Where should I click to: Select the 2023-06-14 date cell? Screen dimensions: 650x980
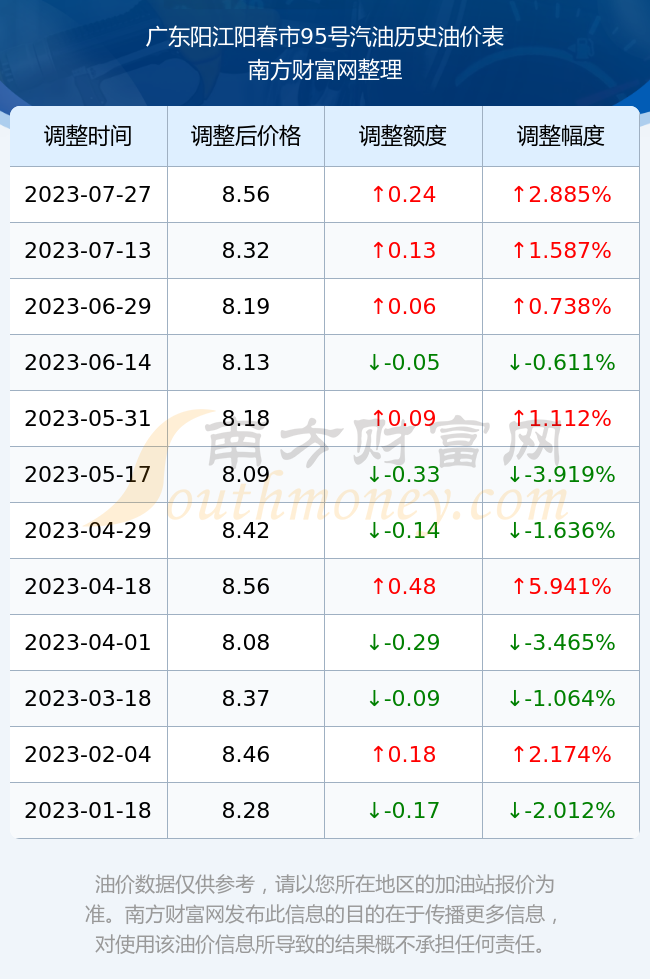tap(88, 362)
